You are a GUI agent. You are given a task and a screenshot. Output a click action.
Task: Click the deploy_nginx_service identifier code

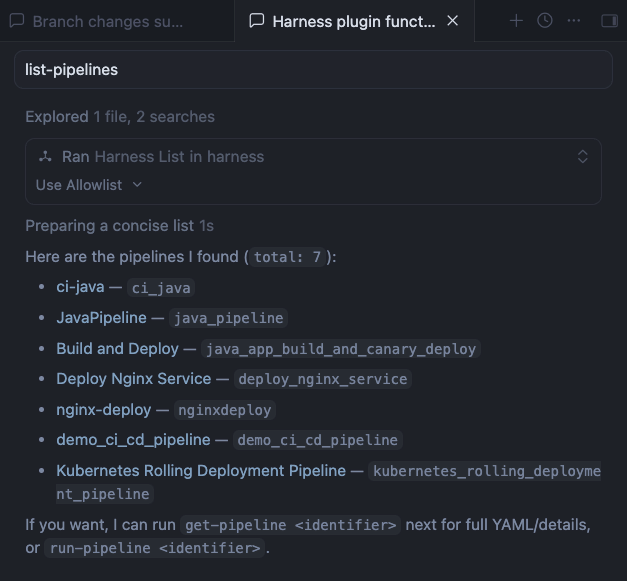coord(323,379)
